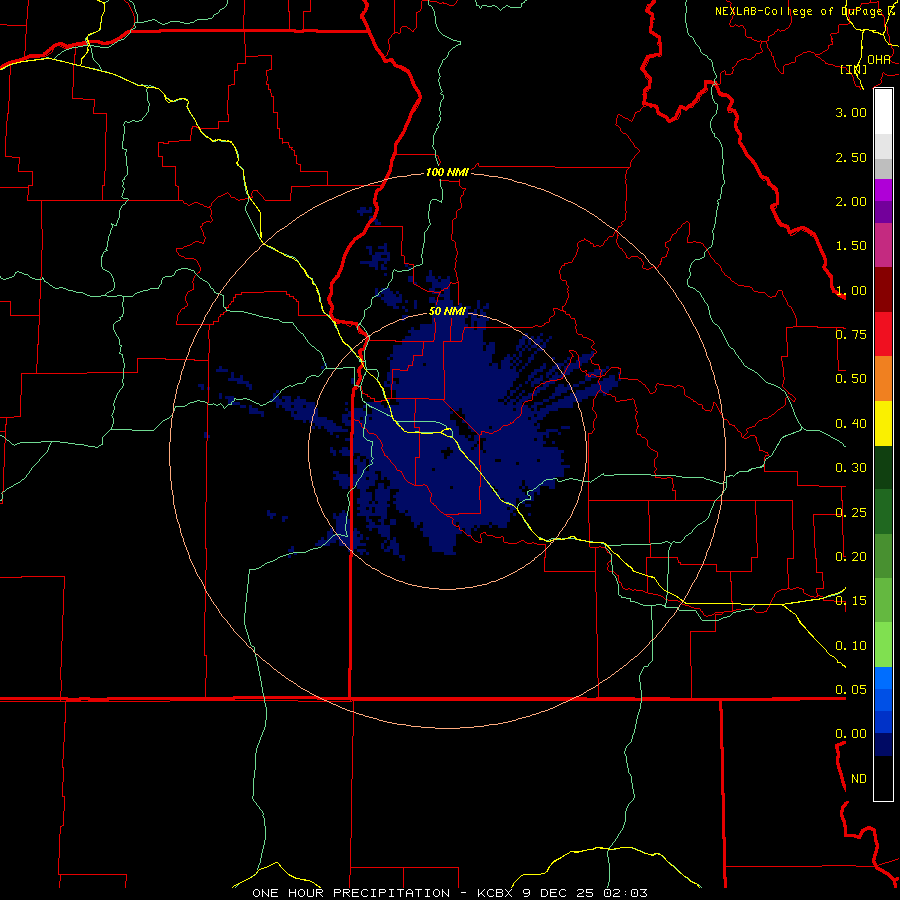This screenshot has height=900, width=900.
Task: Click the "9 DEC 25 02:03" timestamp
Action: coord(585,893)
